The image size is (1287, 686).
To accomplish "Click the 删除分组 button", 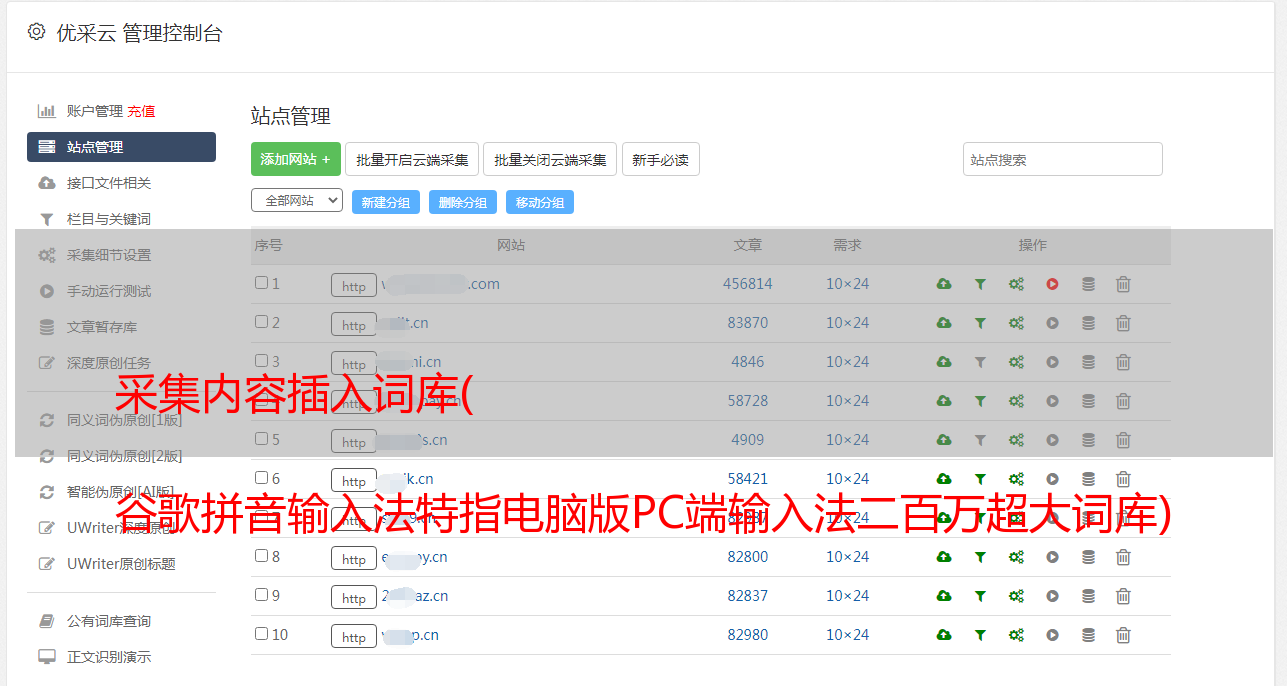I will 463,202.
